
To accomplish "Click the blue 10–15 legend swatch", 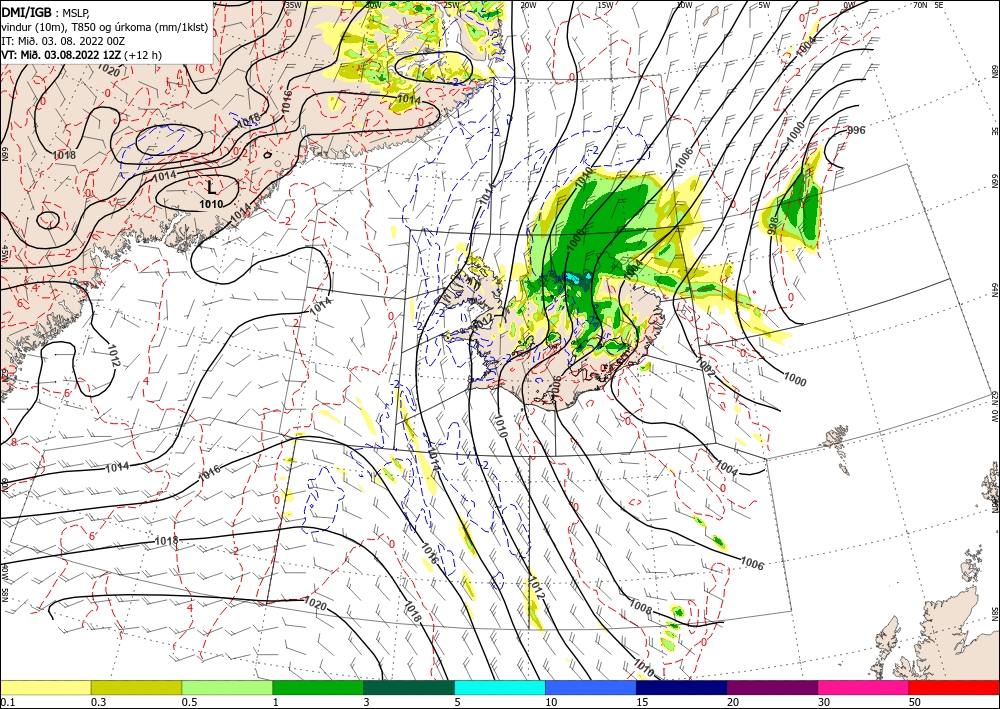I will [x=591, y=687].
